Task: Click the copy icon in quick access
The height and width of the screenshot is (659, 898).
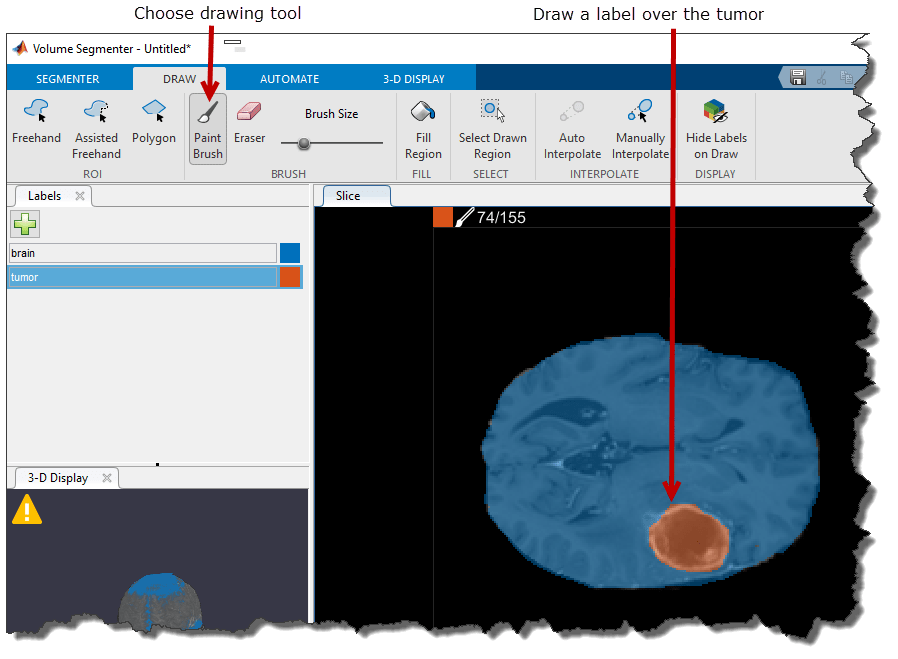Action: tap(846, 77)
